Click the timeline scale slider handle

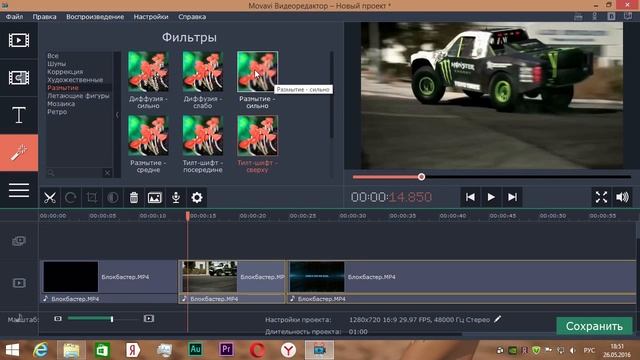[112, 319]
